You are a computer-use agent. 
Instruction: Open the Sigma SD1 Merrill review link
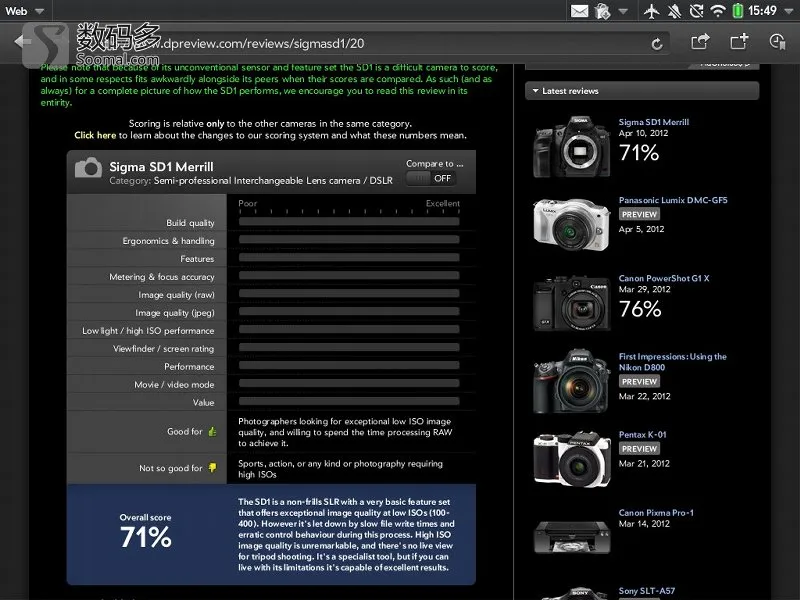tap(654, 122)
